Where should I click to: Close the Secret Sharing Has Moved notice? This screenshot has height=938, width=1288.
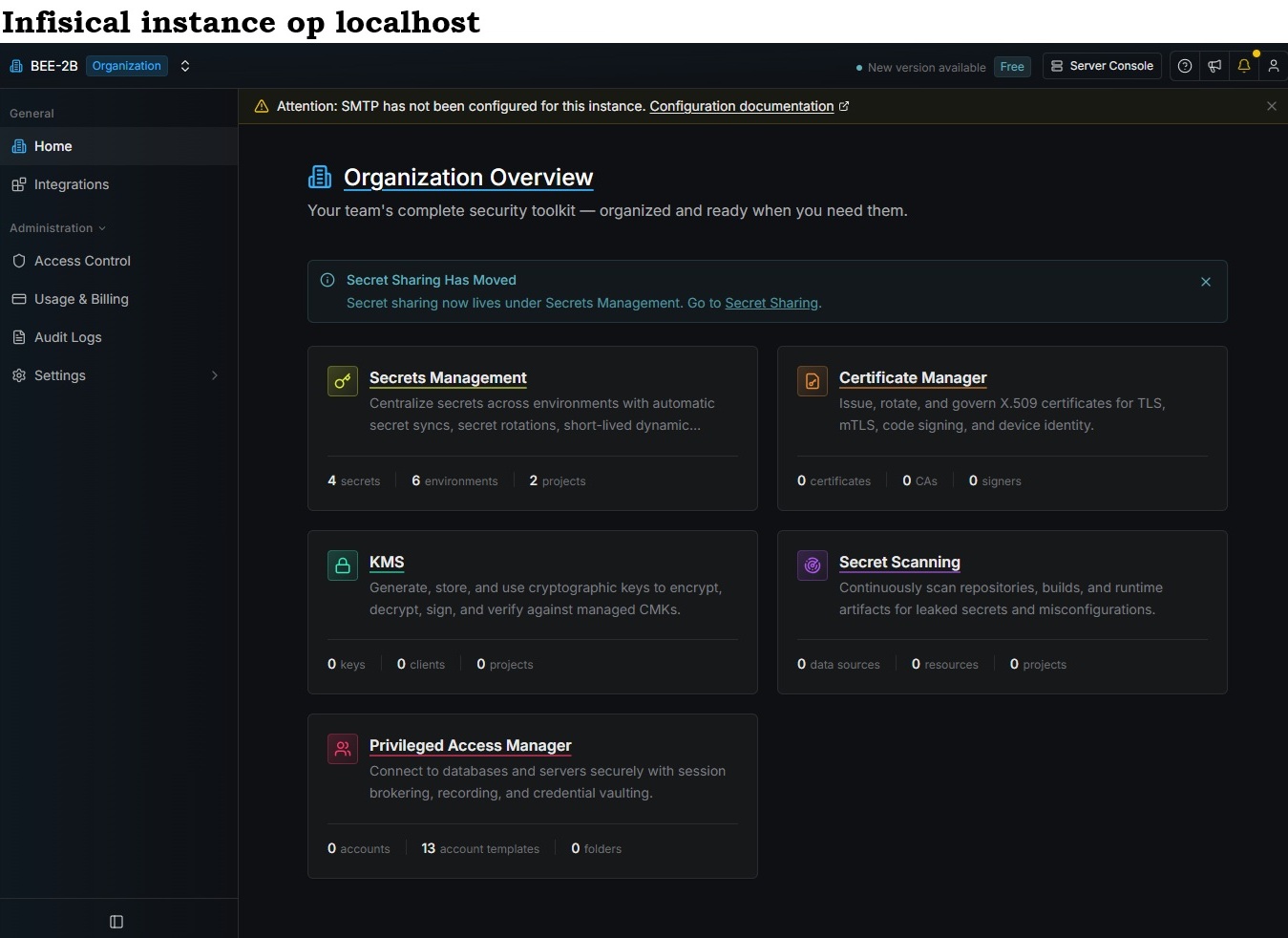pos(1206,282)
